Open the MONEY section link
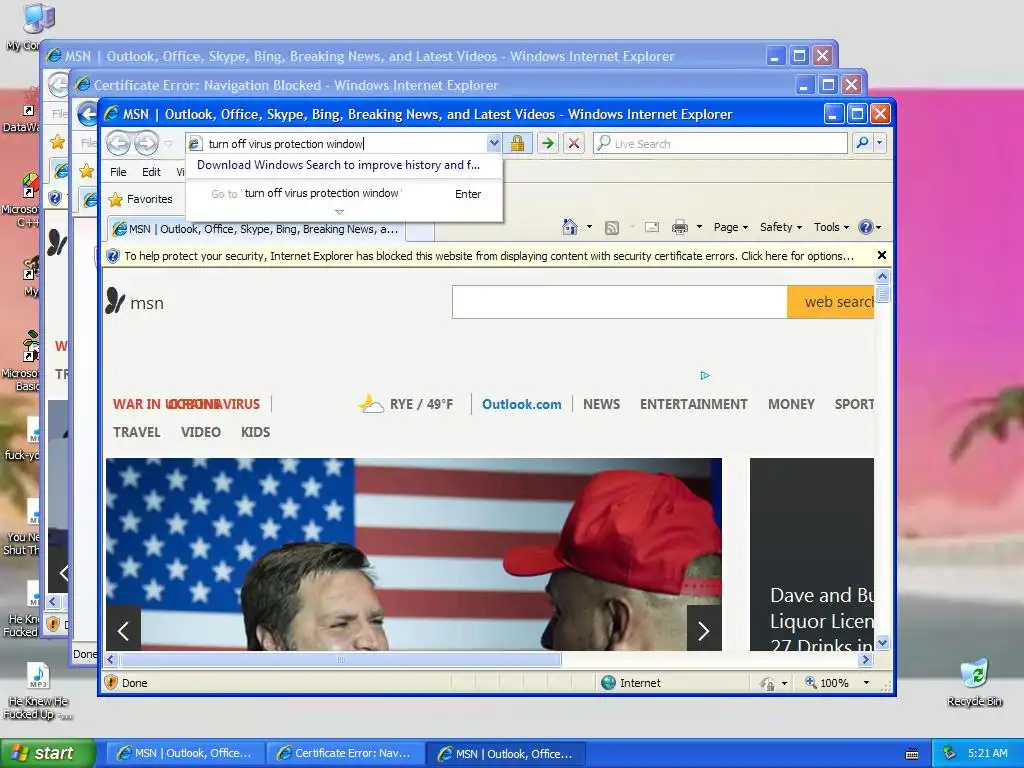 (791, 404)
